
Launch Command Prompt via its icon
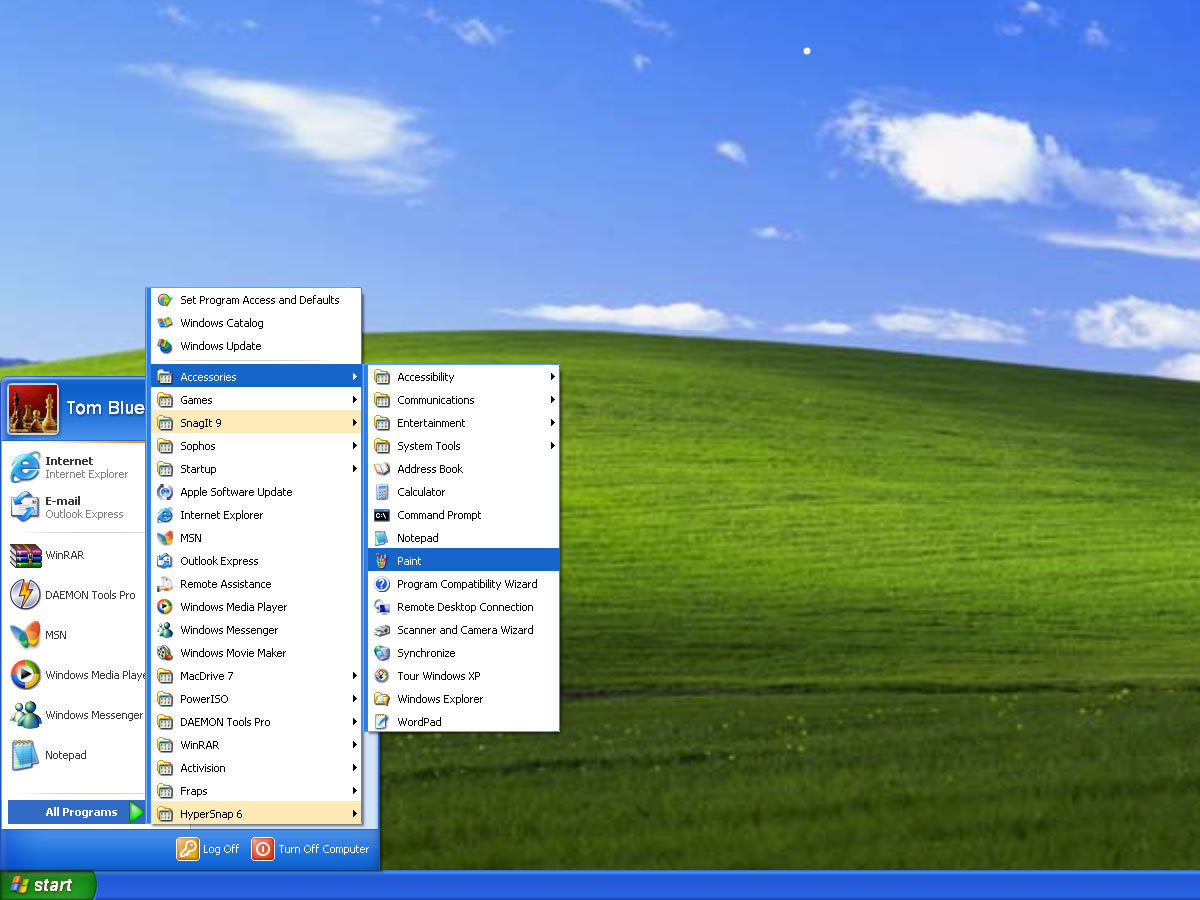click(381, 515)
